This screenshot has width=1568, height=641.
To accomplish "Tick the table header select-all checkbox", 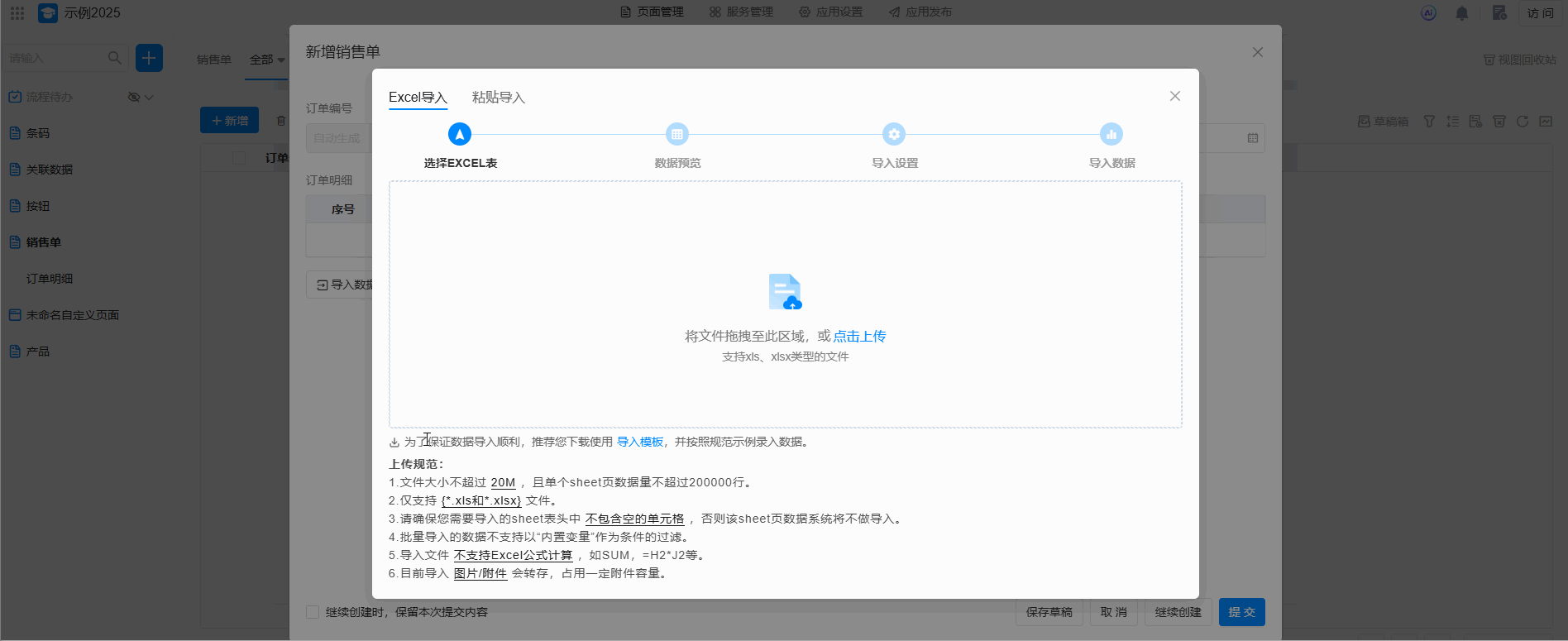I will [x=239, y=158].
